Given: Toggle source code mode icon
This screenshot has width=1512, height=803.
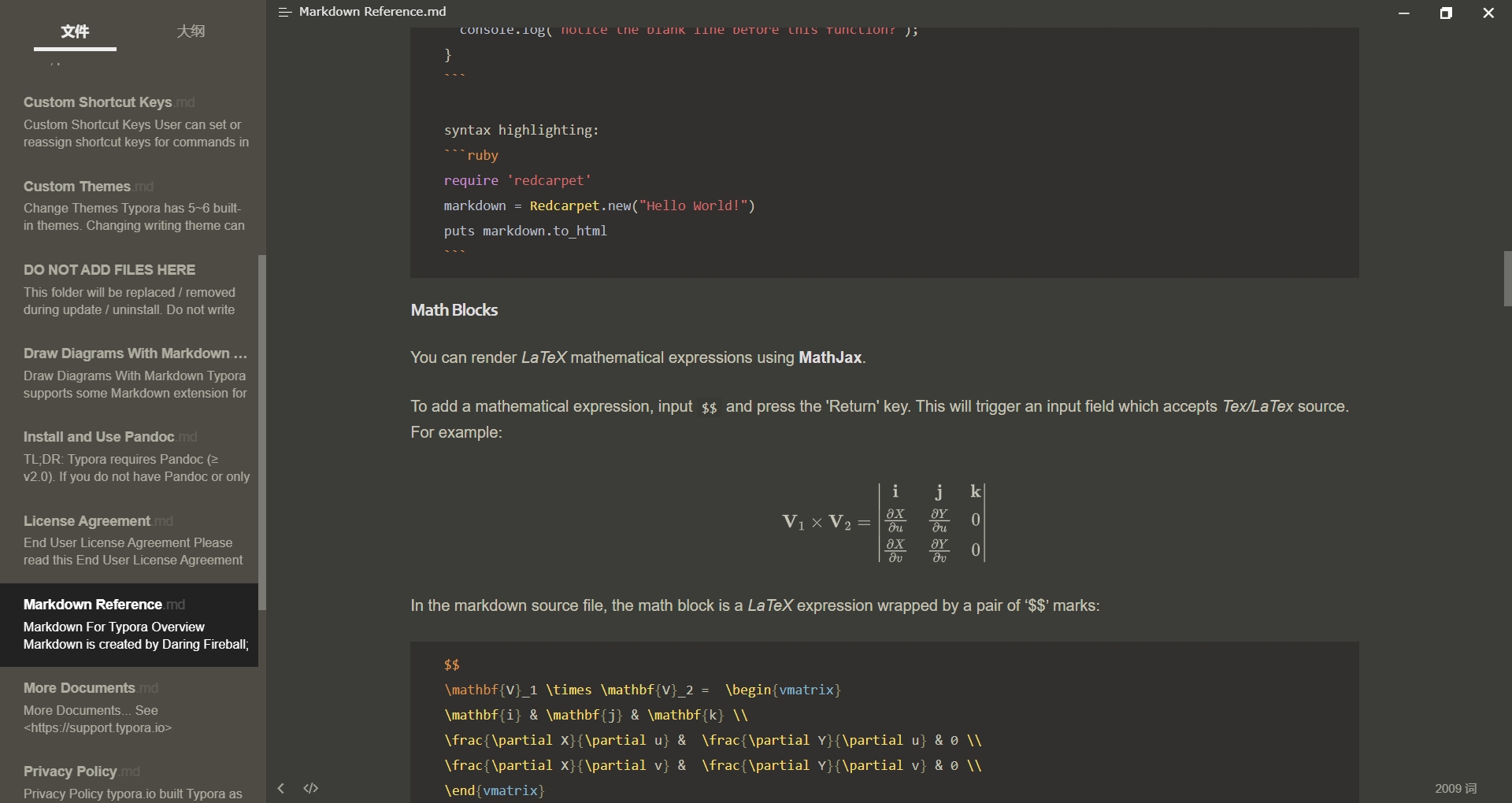Looking at the screenshot, I should click(311, 788).
